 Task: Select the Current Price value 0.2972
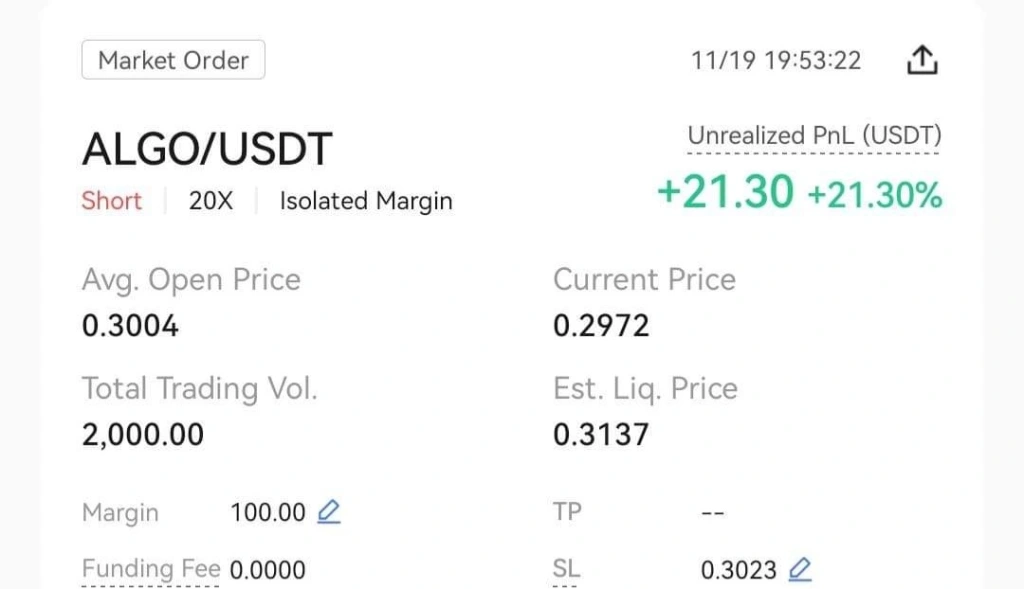[601, 326]
